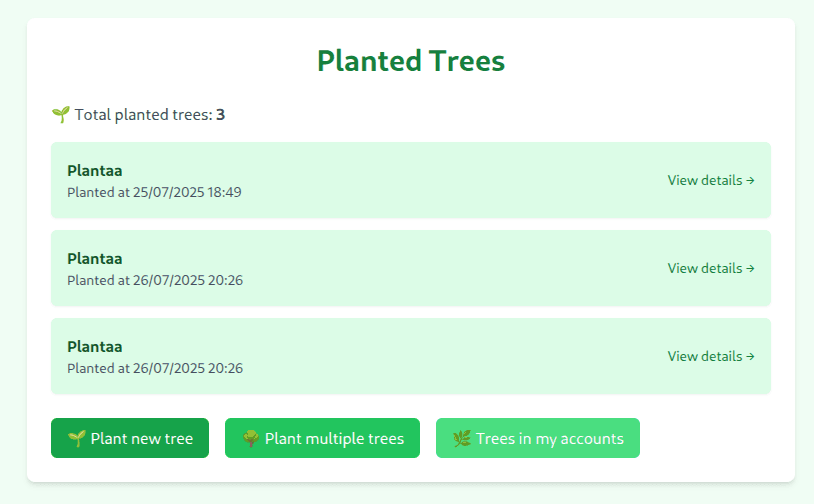The image size is (814, 504).
Task: Open Trees in my accounts
Action: click(537, 439)
